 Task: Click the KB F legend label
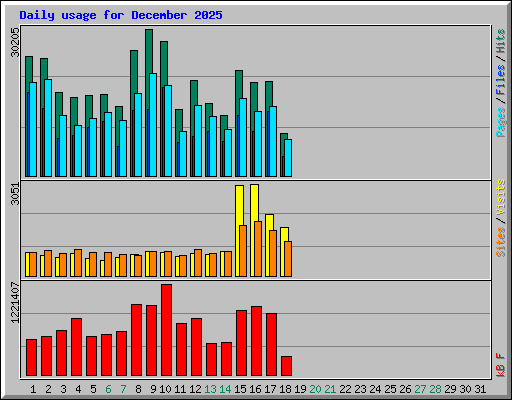coord(500,365)
